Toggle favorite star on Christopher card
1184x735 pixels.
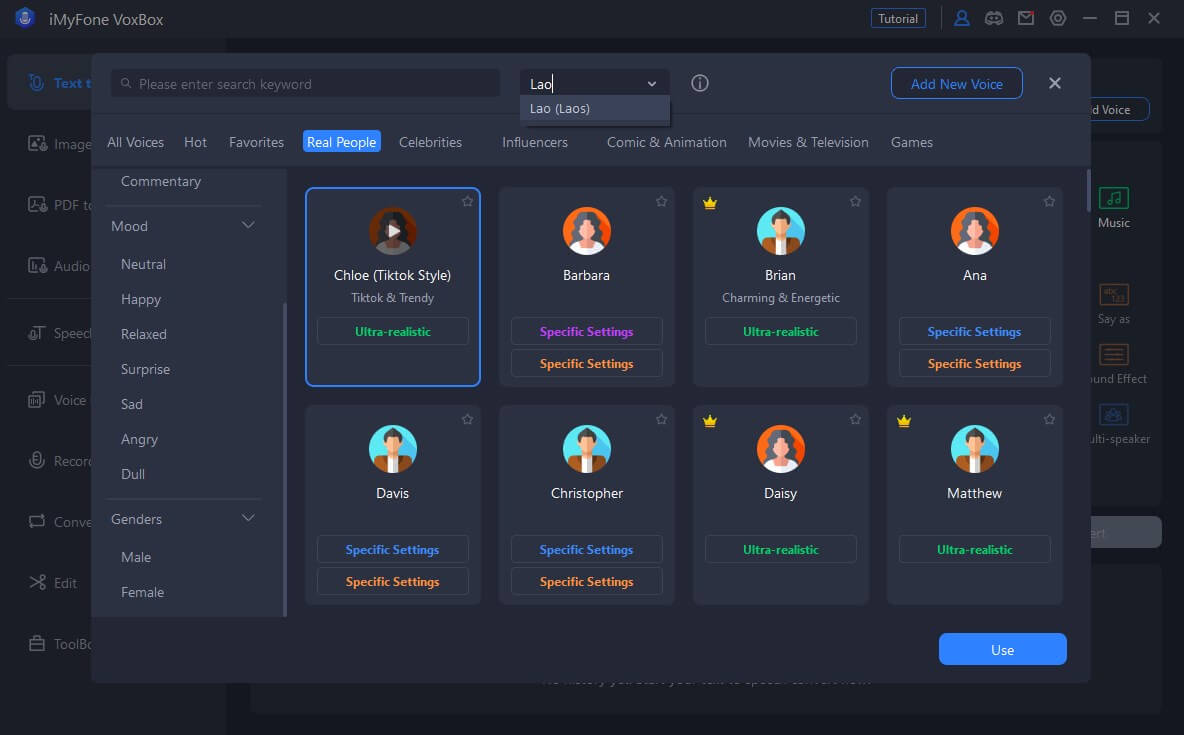click(661, 419)
